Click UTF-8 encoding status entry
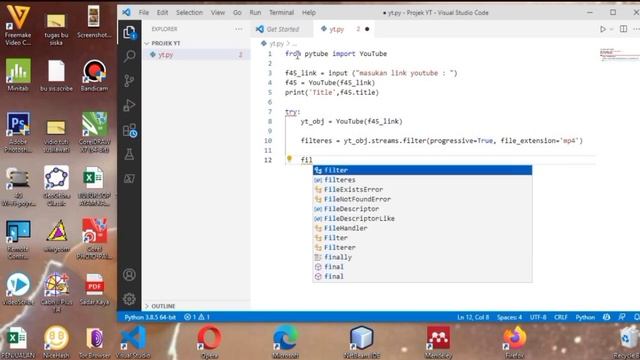 coord(538,317)
